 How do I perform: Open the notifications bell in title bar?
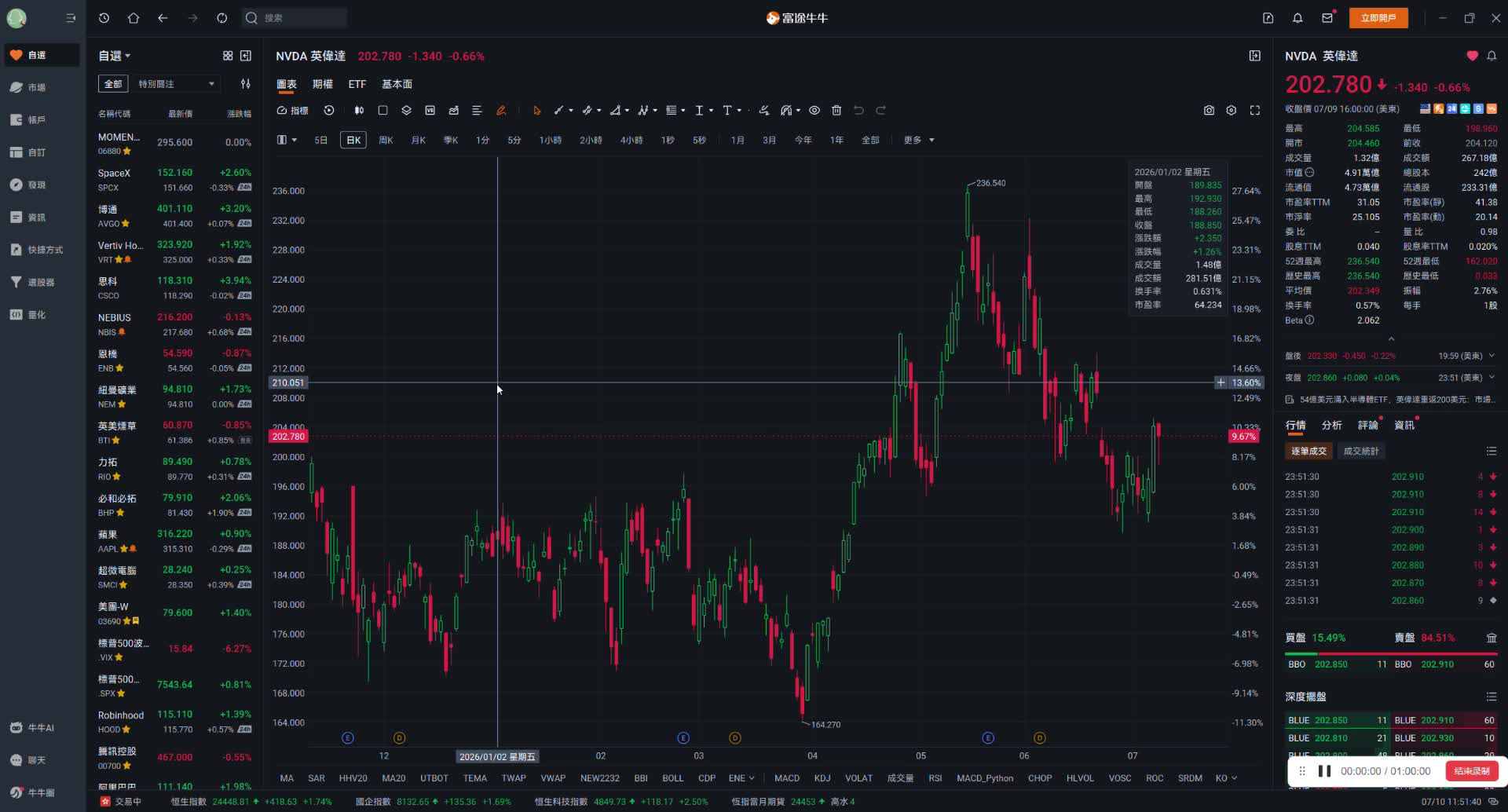click(1298, 18)
